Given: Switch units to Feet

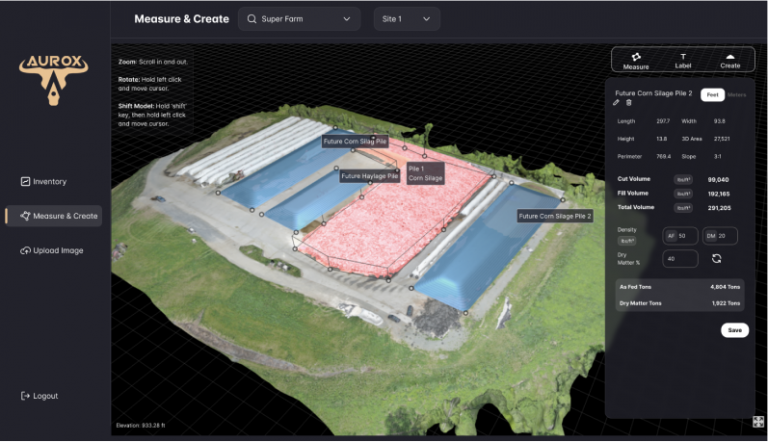Looking at the screenshot, I should tap(712, 94).
